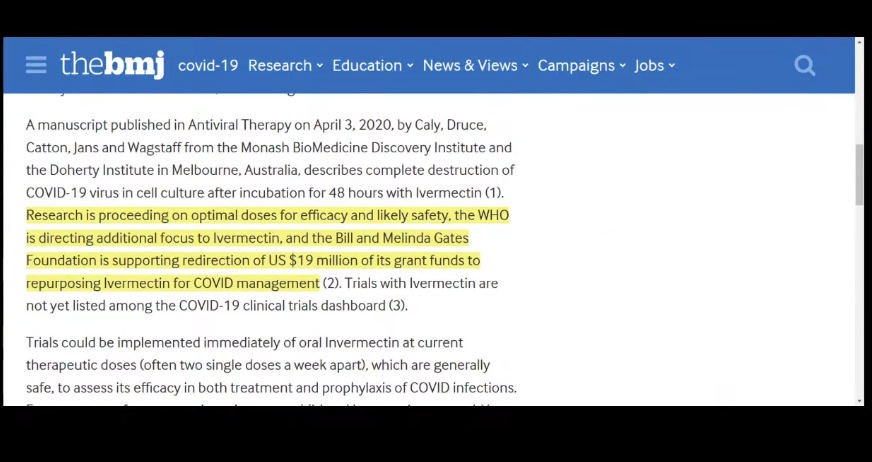Click the line 'Trials could be implemented immediately'
The width and height of the screenshot is (872, 462).
tap(244, 342)
